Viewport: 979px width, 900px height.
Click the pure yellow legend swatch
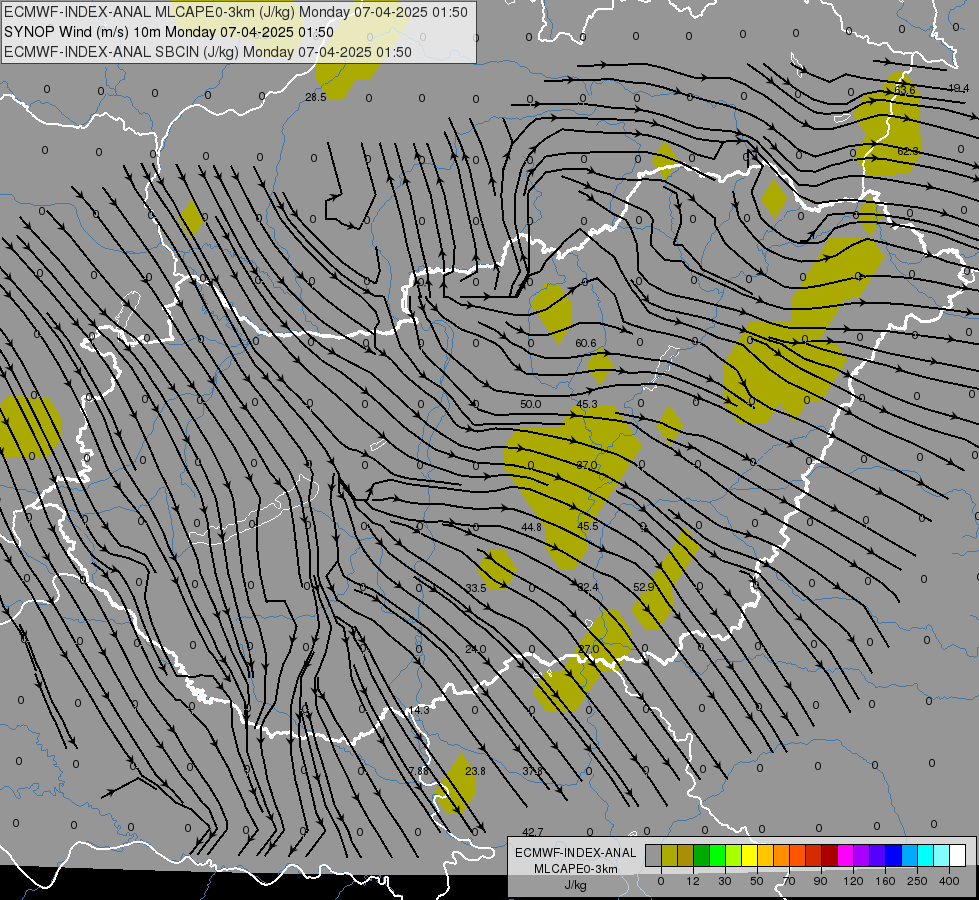pyautogui.click(x=749, y=856)
